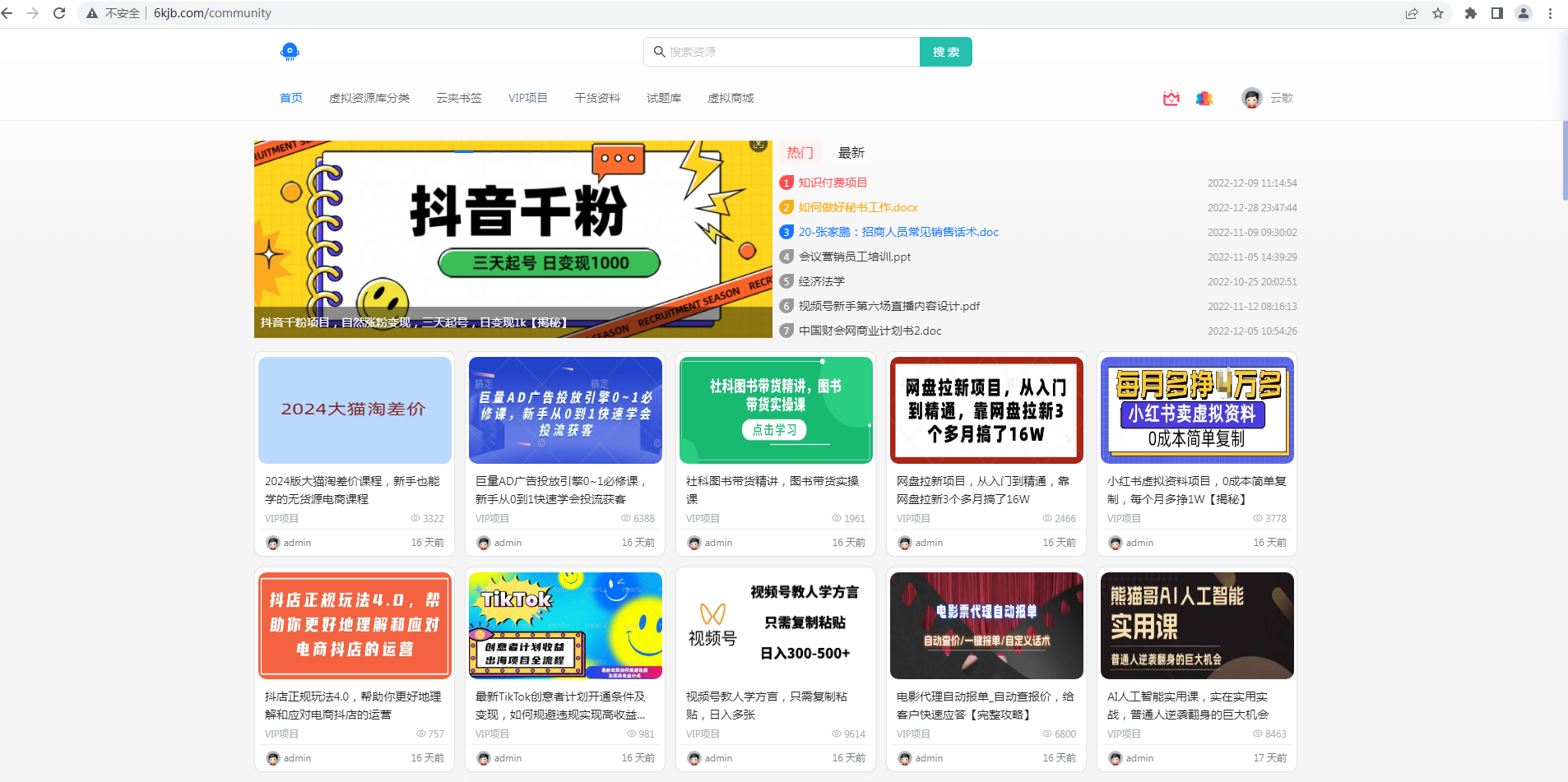The width and height of the screenshot is (1568, 782).
Task: Open title 最新TikTok创意者计划开通条件
Action: point(560,706)
